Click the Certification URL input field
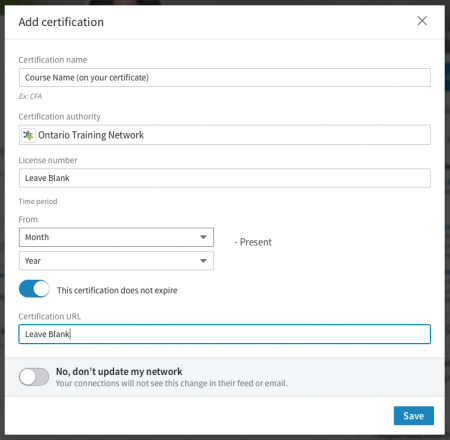The height and width of the screenshot is (440, 450). pos(225,334)
